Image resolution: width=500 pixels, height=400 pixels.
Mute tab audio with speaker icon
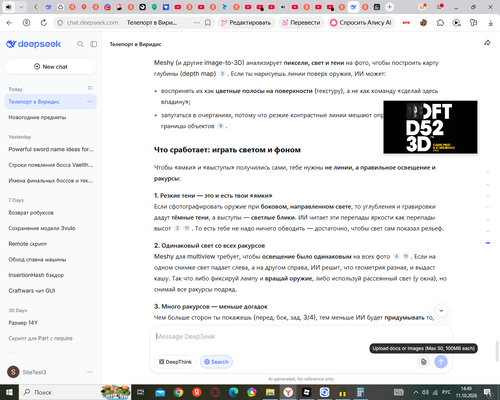click(8, 7)
